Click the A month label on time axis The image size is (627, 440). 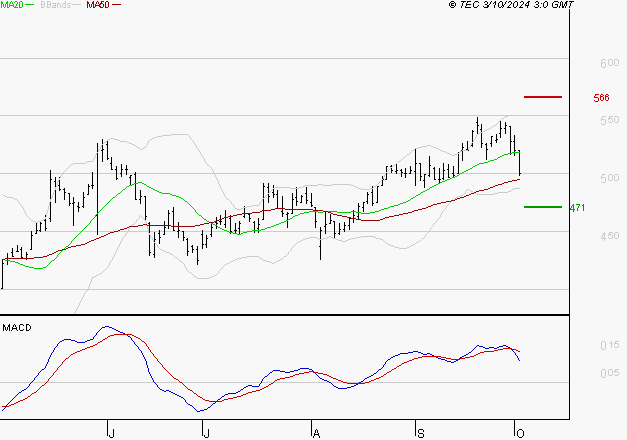316,433
